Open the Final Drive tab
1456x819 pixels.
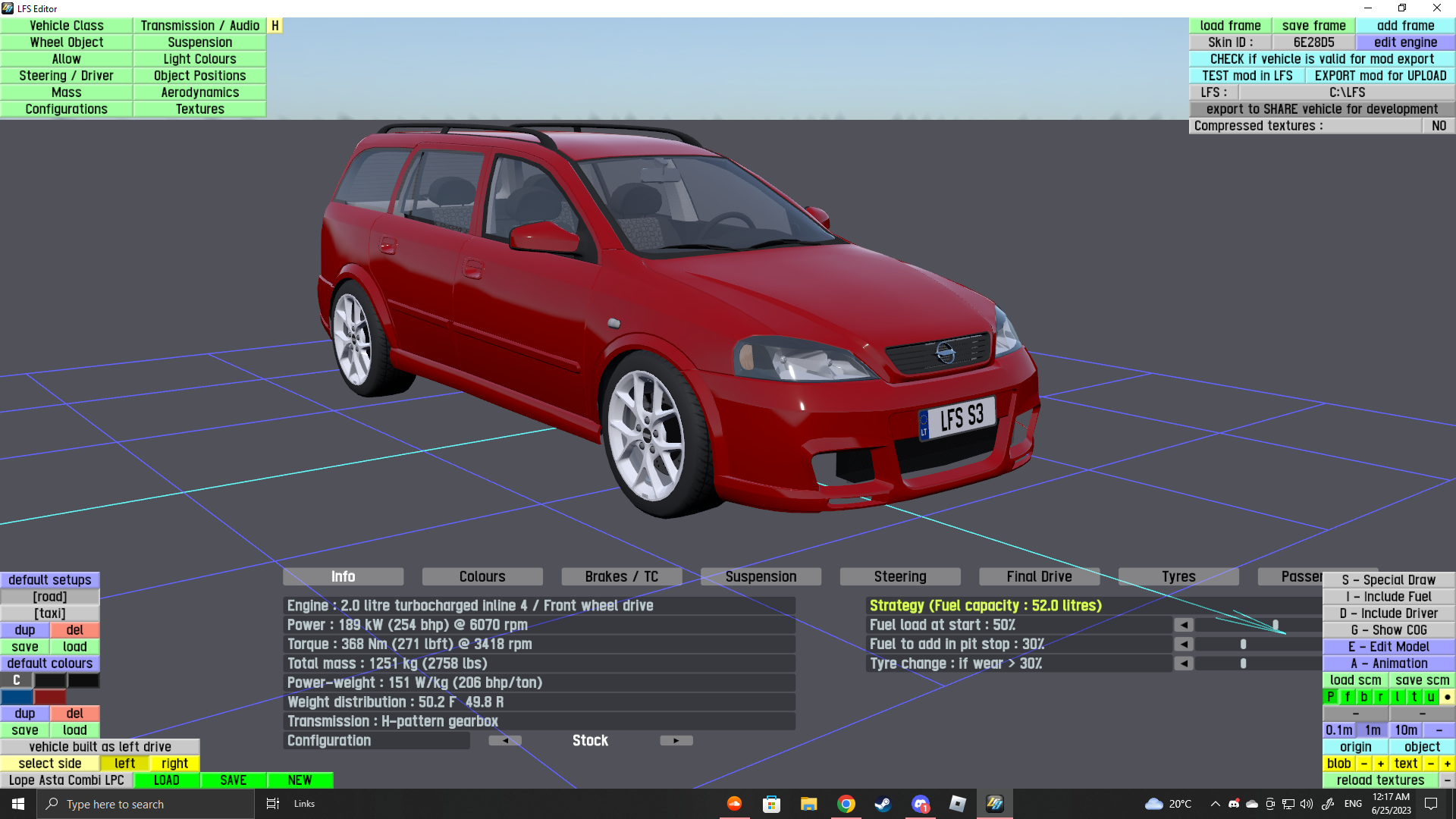coord(1039,577)
